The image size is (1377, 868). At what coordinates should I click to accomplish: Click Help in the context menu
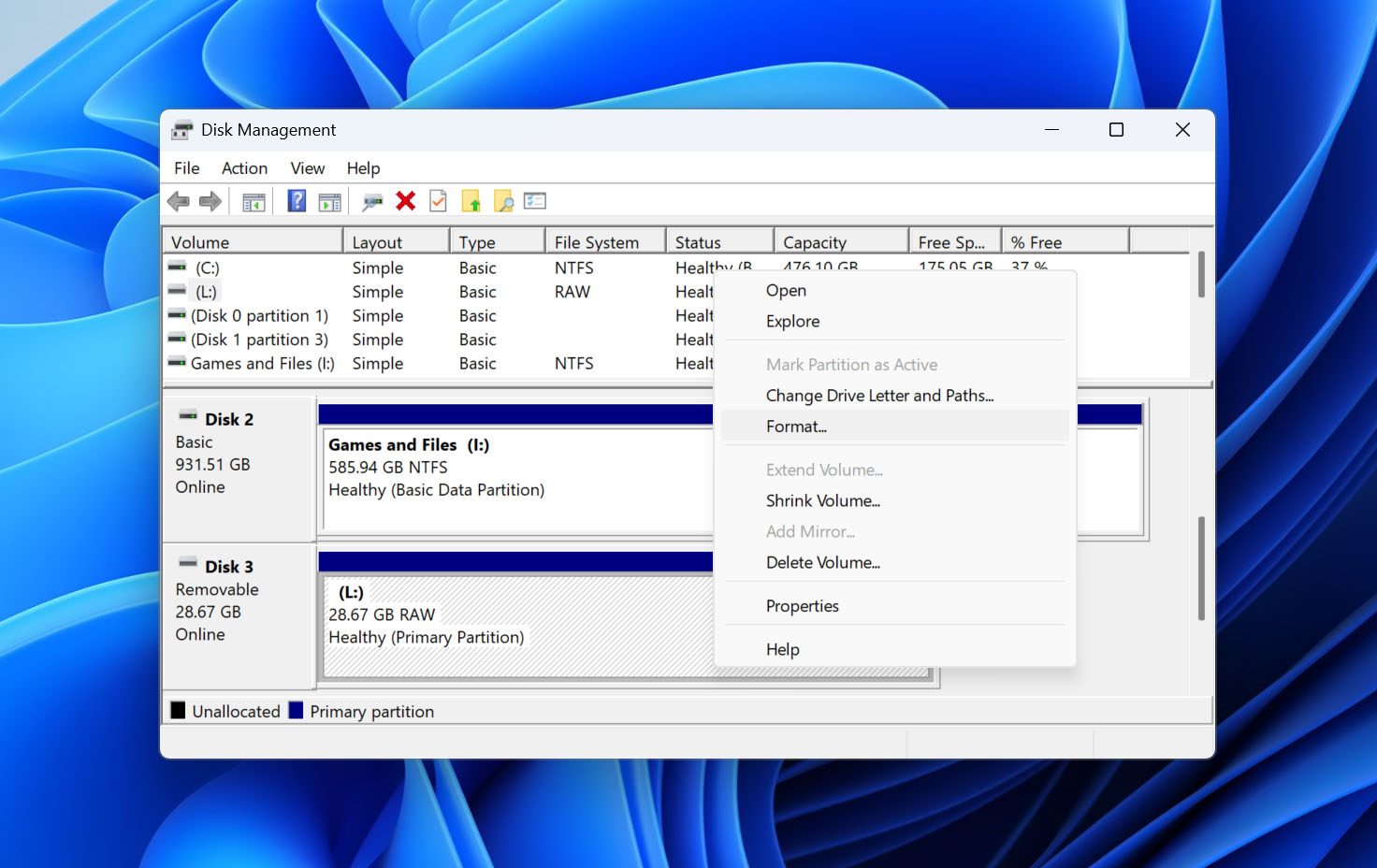(x=894, y=649)
